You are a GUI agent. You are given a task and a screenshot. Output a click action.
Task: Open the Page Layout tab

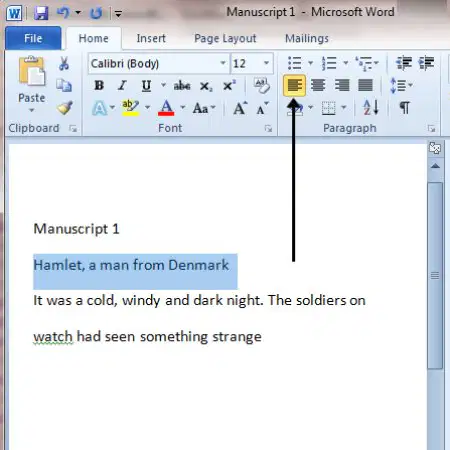click(225, 39)
